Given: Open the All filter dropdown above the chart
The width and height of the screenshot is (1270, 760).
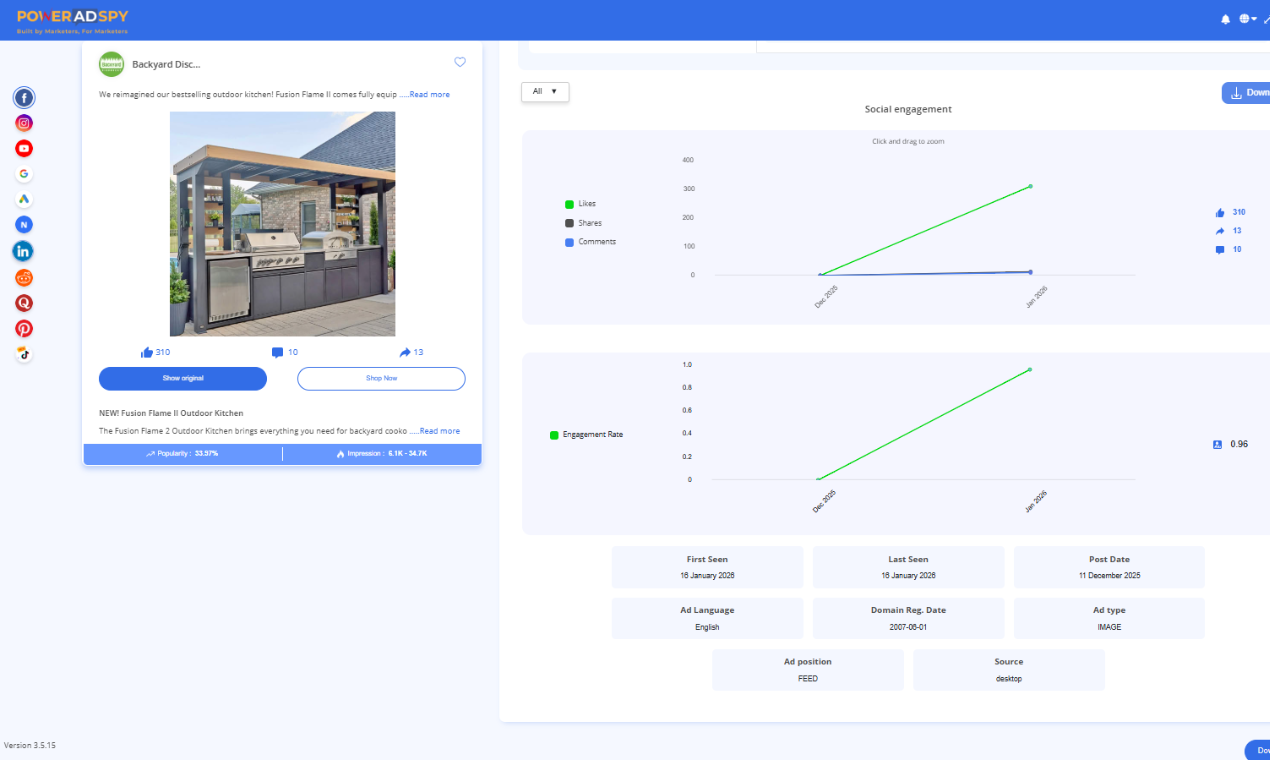Looking at the screenshot, I should point(544,91).
